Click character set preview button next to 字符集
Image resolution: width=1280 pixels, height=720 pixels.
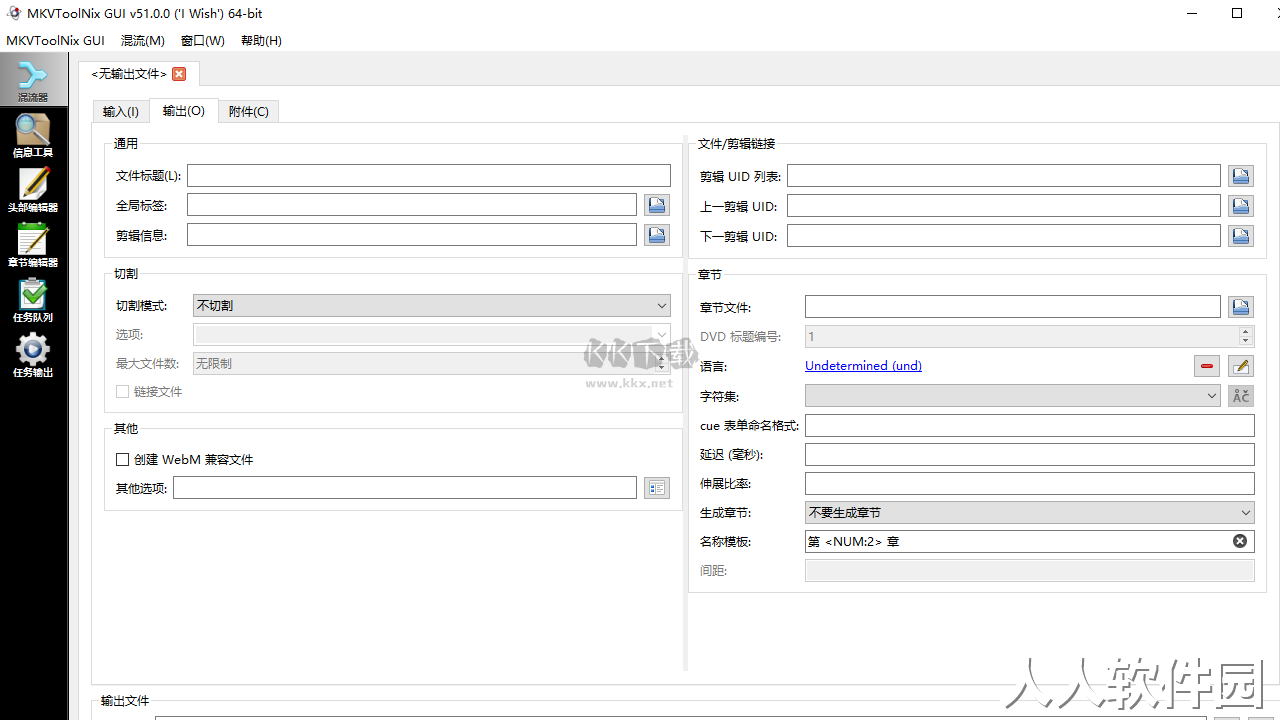(x=1241, y=396)
